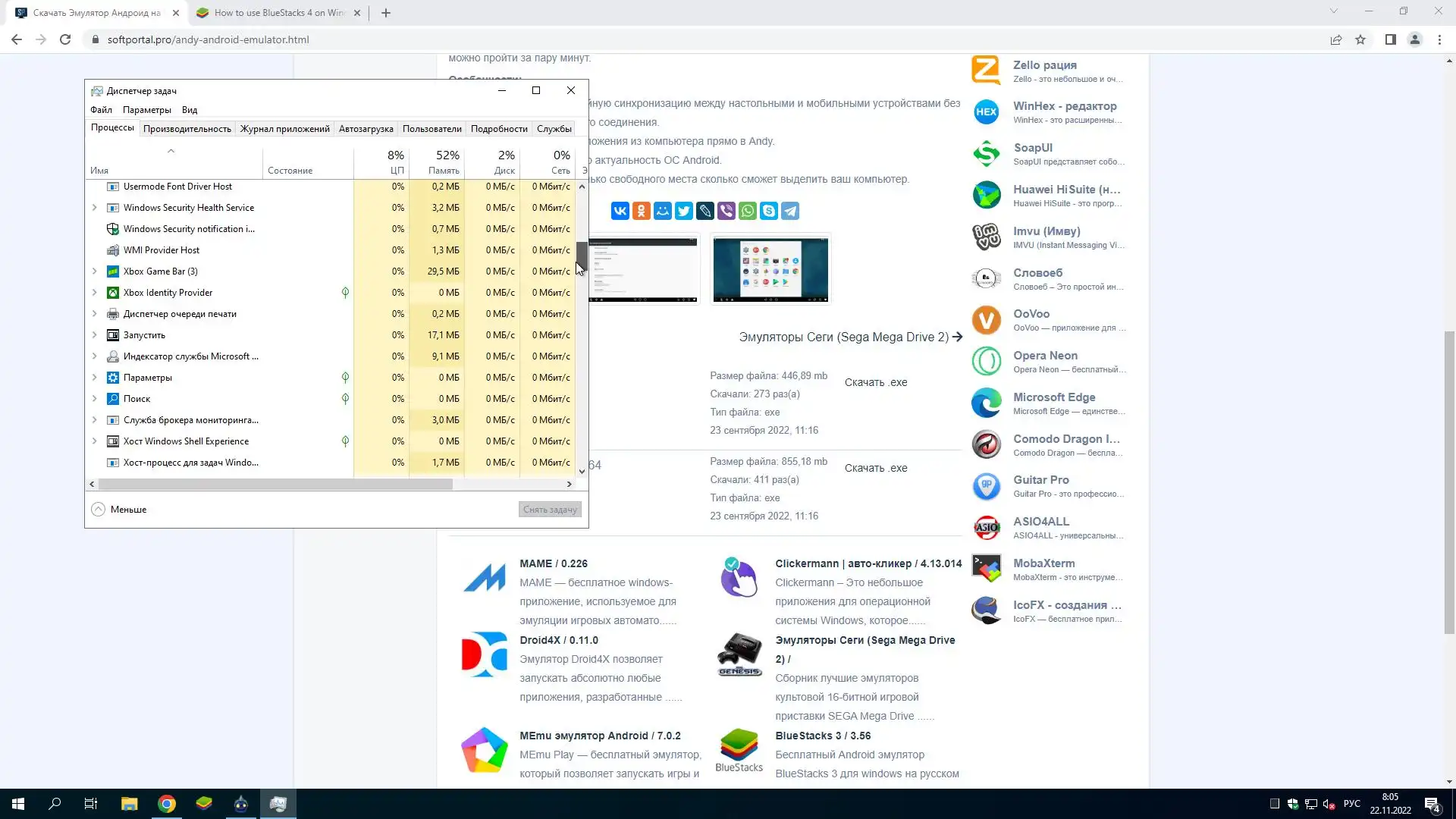This screenshot has width=1456, height=819.
Task: Click the Chrome icon in the taskbar
Action: click(167, 804)
